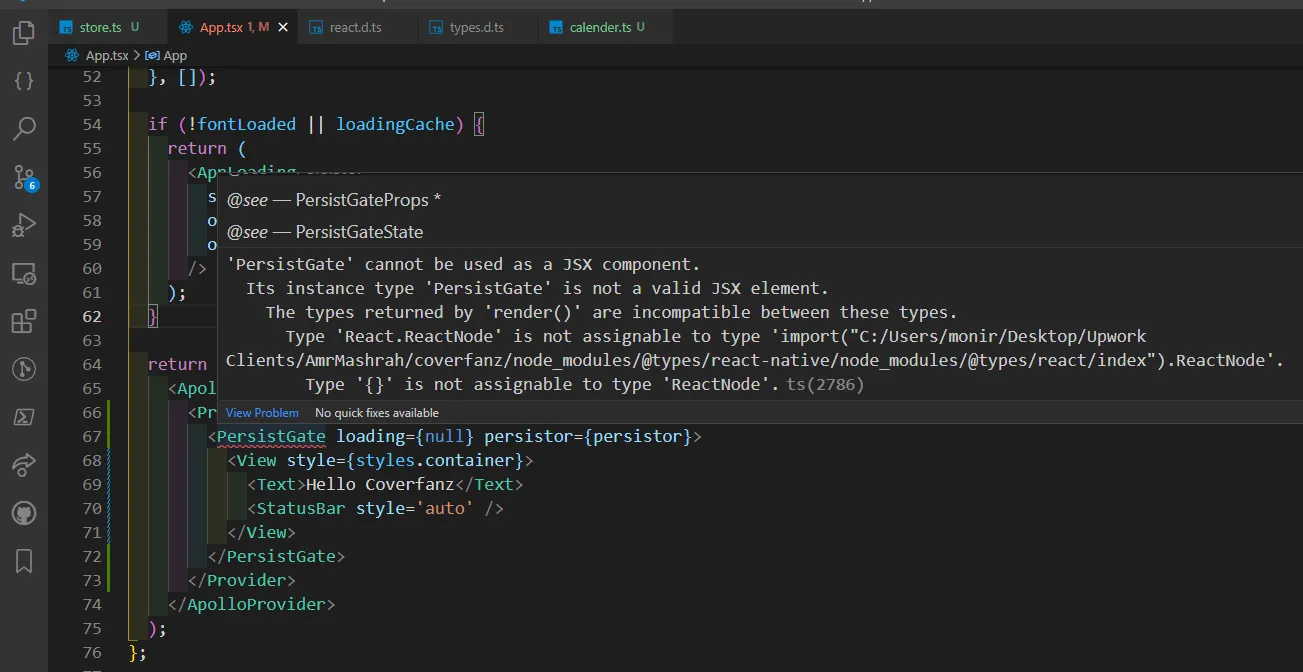Screen dimensions: 1303x672
Task: Open the Run and Debug panel
Action: tap(24, 225)
